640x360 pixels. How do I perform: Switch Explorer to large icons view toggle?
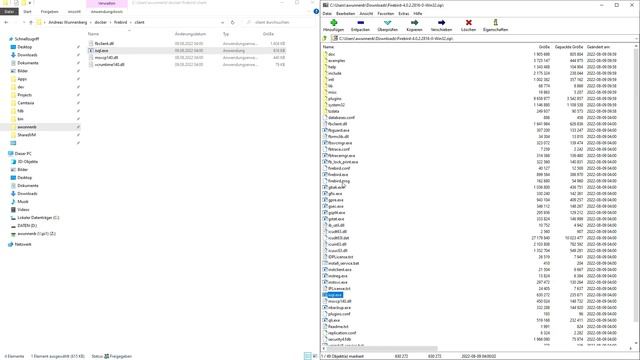(x=315, y=356)
